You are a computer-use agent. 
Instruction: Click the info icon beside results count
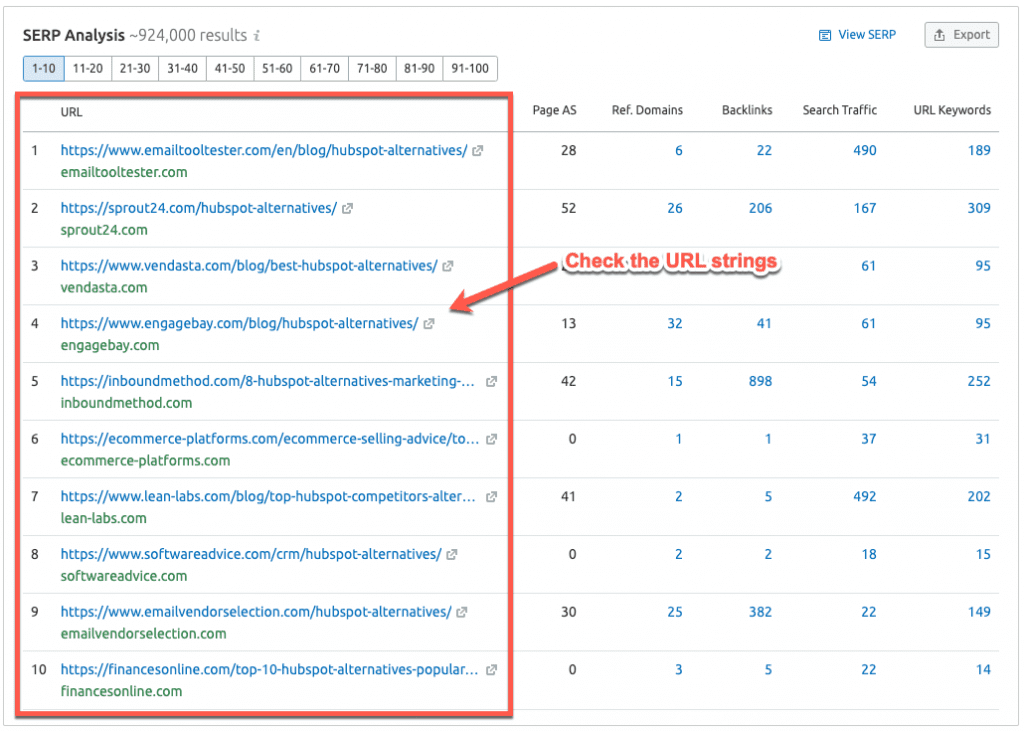coord(257,36)
